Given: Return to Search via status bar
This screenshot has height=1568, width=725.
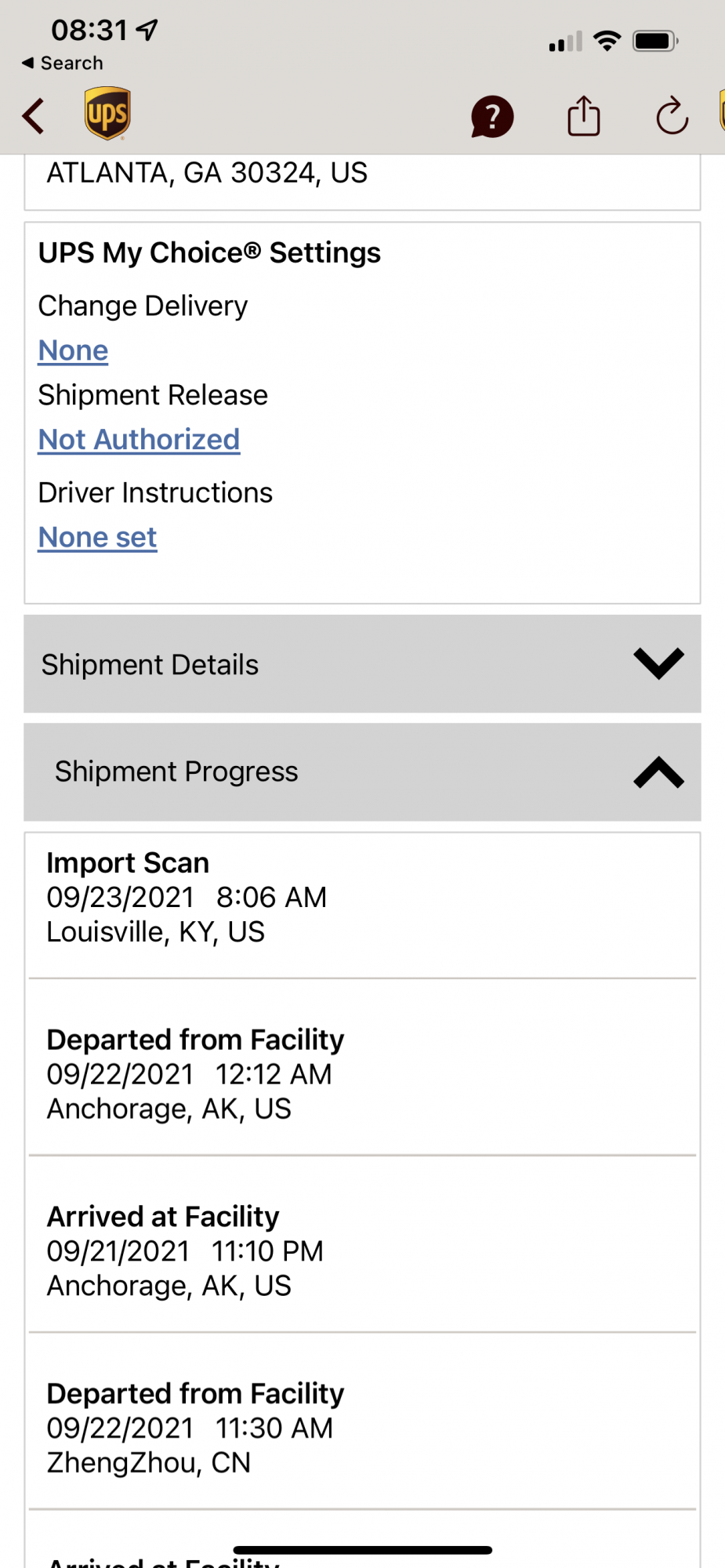Looking at the screenshot, I should [x=63, y=63].
